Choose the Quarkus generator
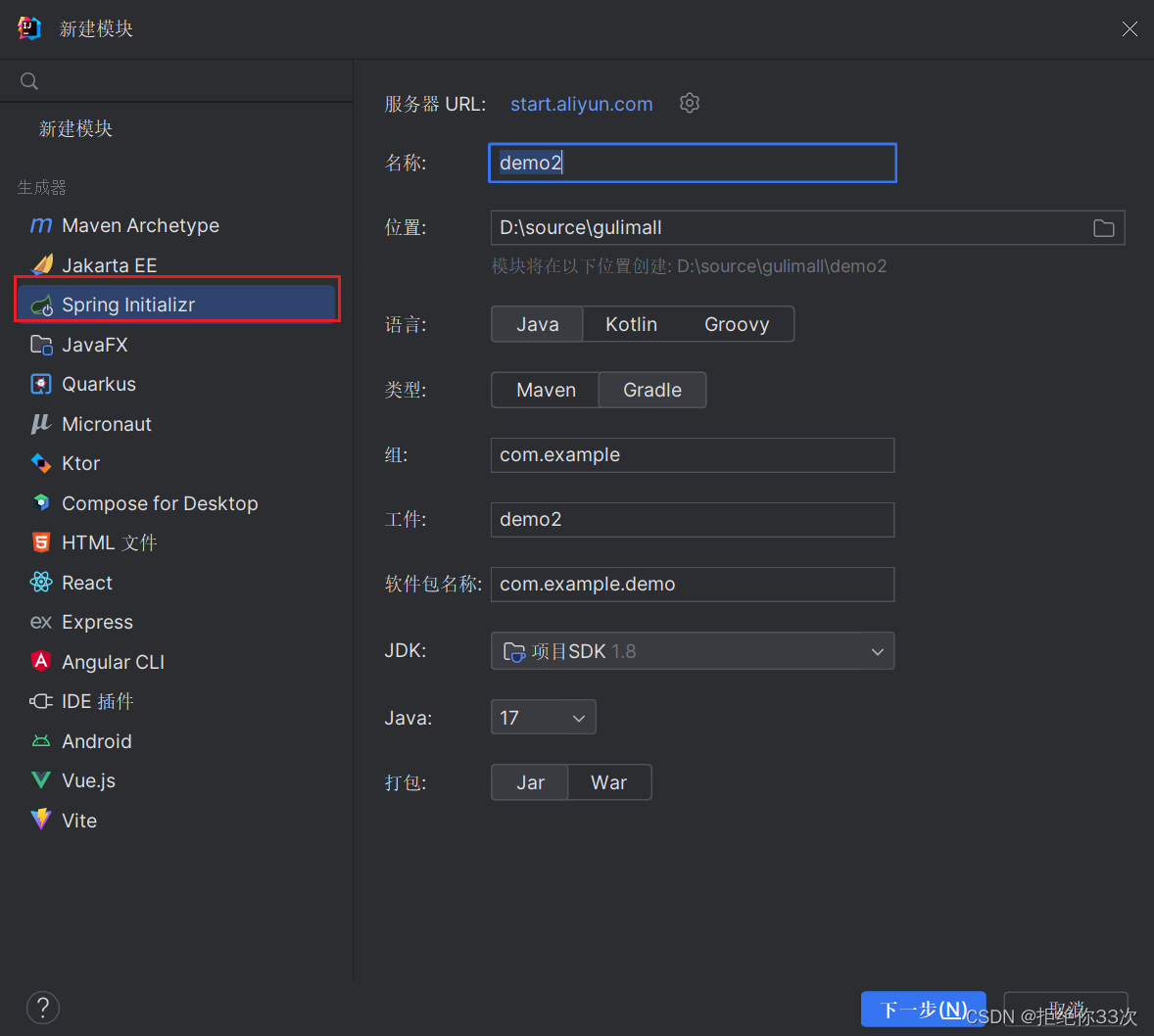 click(176, 384)
